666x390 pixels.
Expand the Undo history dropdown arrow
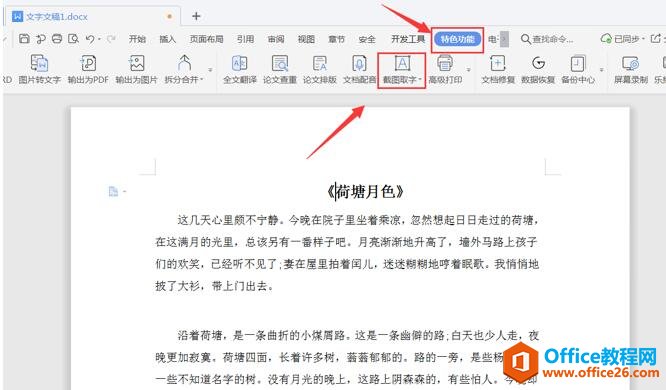pyautogui.click(x=99, y=39)
